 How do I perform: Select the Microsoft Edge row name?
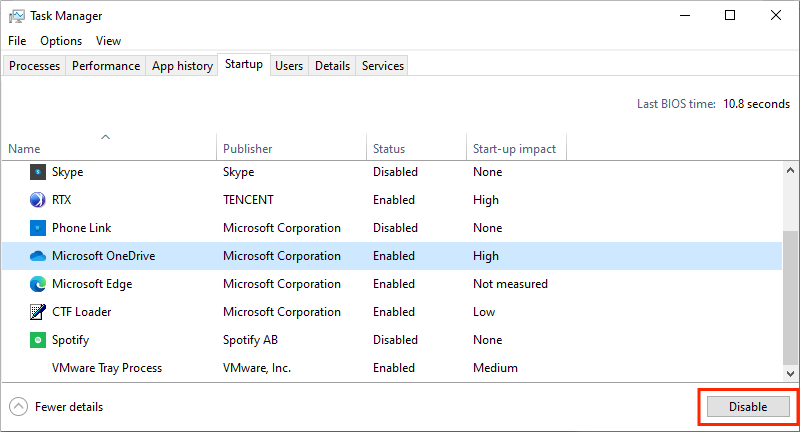pyautogui.click(x=92, y=284)
